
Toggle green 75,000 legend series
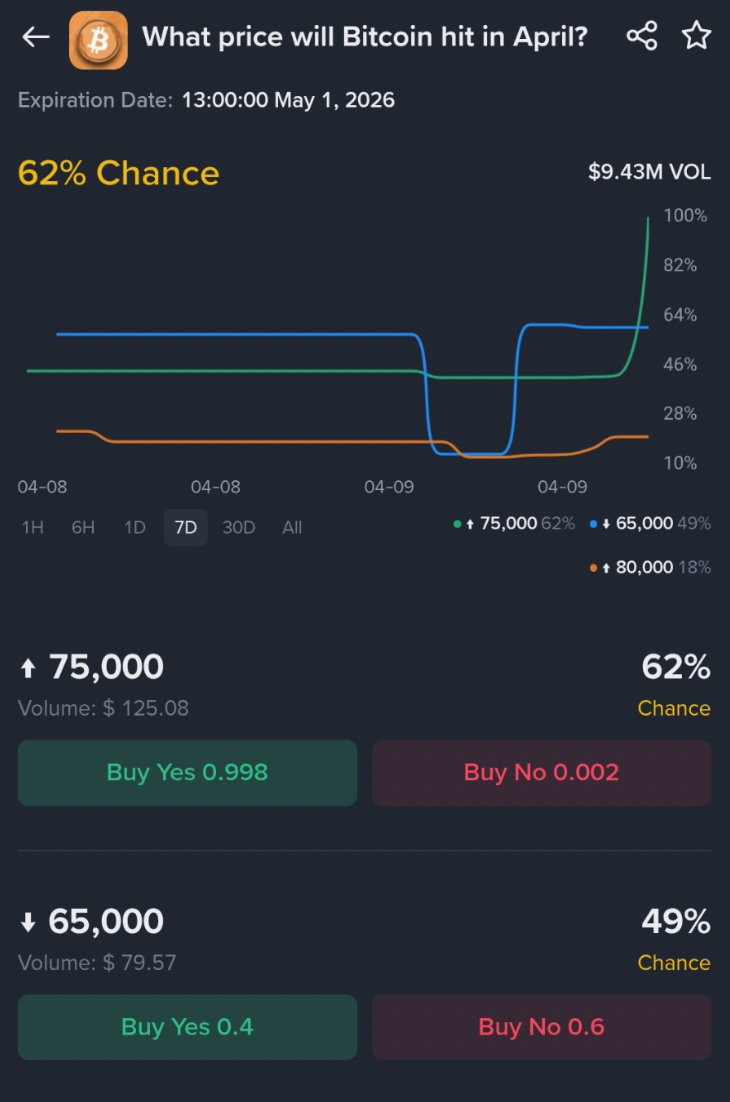513,523
